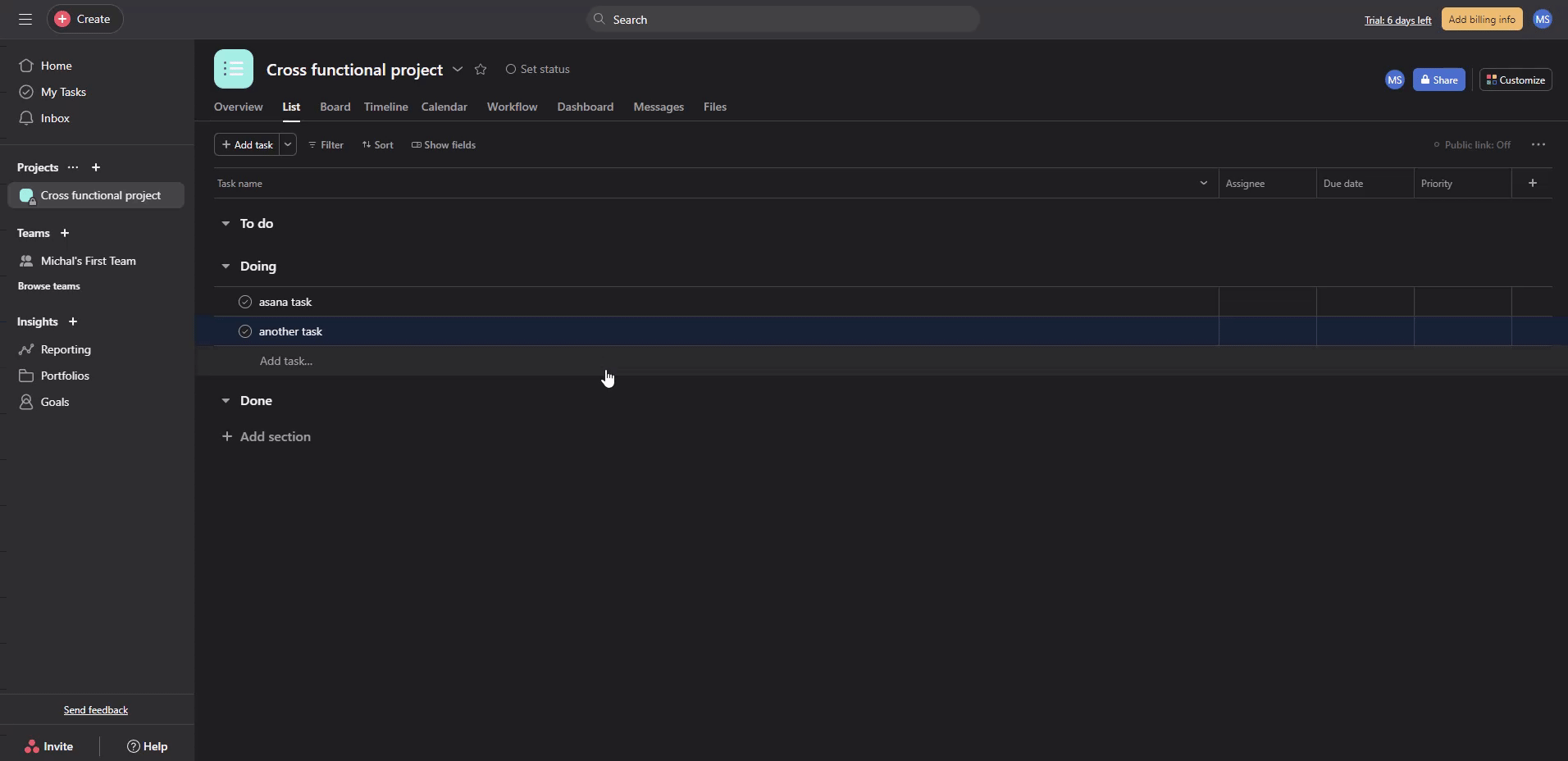
Task: Open the Add task dropdown arrow
Action: click(x=288, y=144)
